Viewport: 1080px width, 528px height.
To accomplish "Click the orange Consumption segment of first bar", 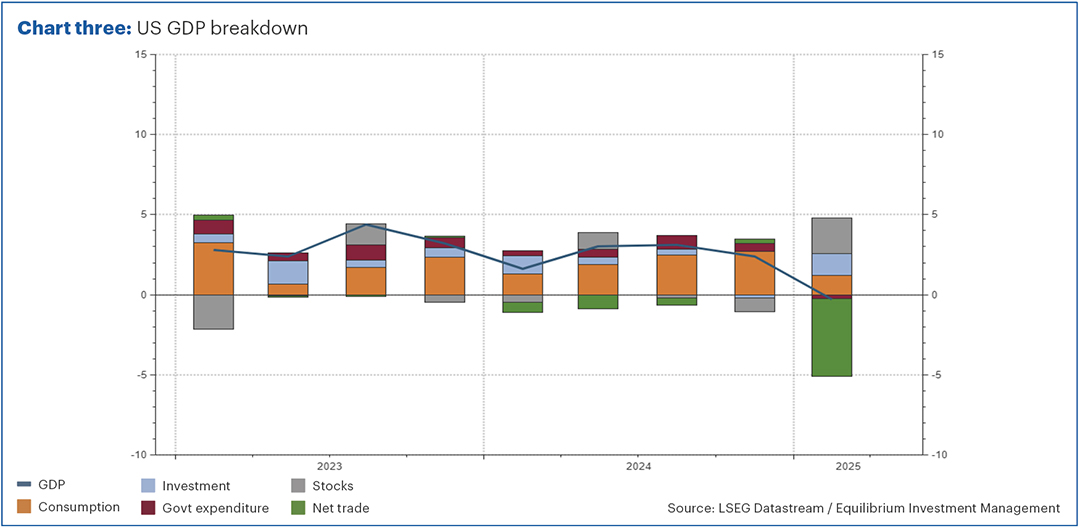I will coord(213,268).
